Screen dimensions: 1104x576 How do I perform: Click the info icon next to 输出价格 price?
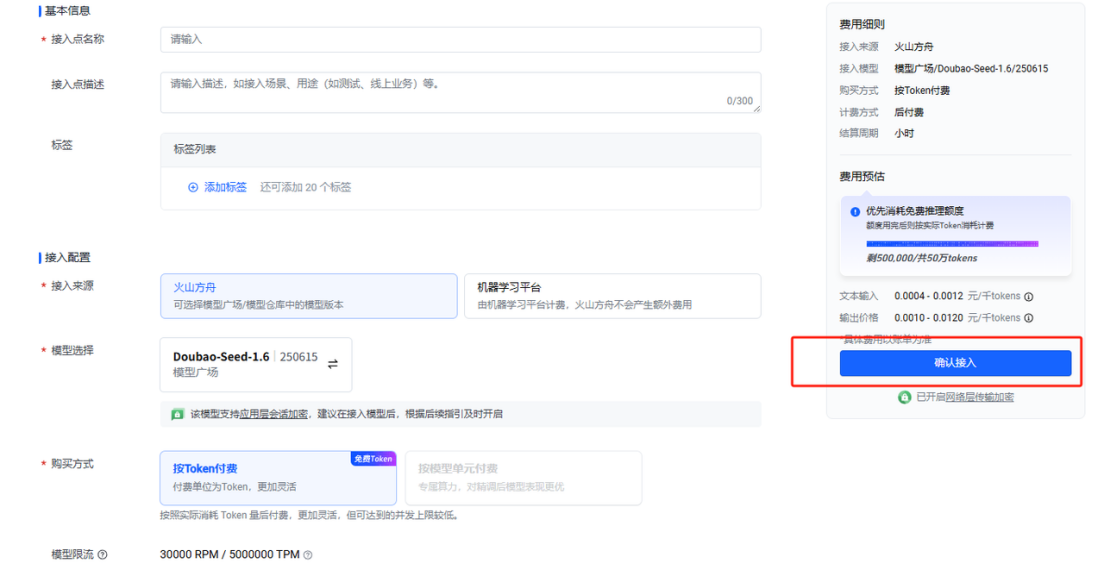tap(1029, 318)
